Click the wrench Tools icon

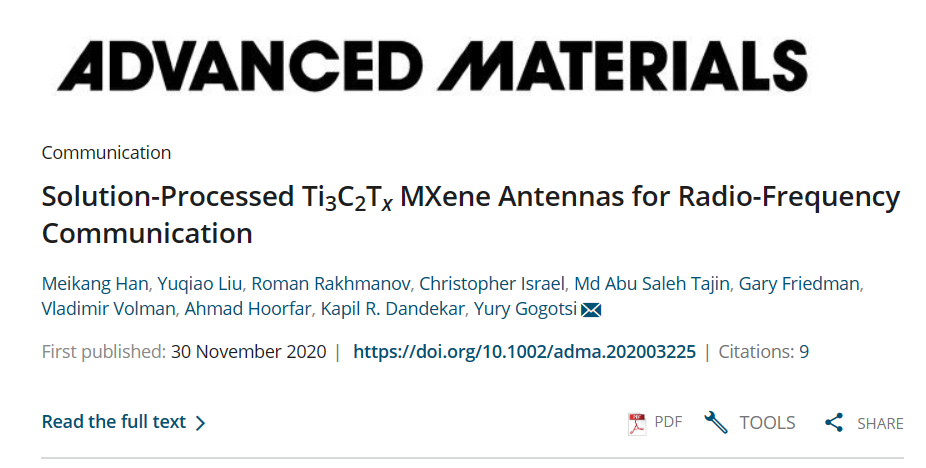click(716, 422)
